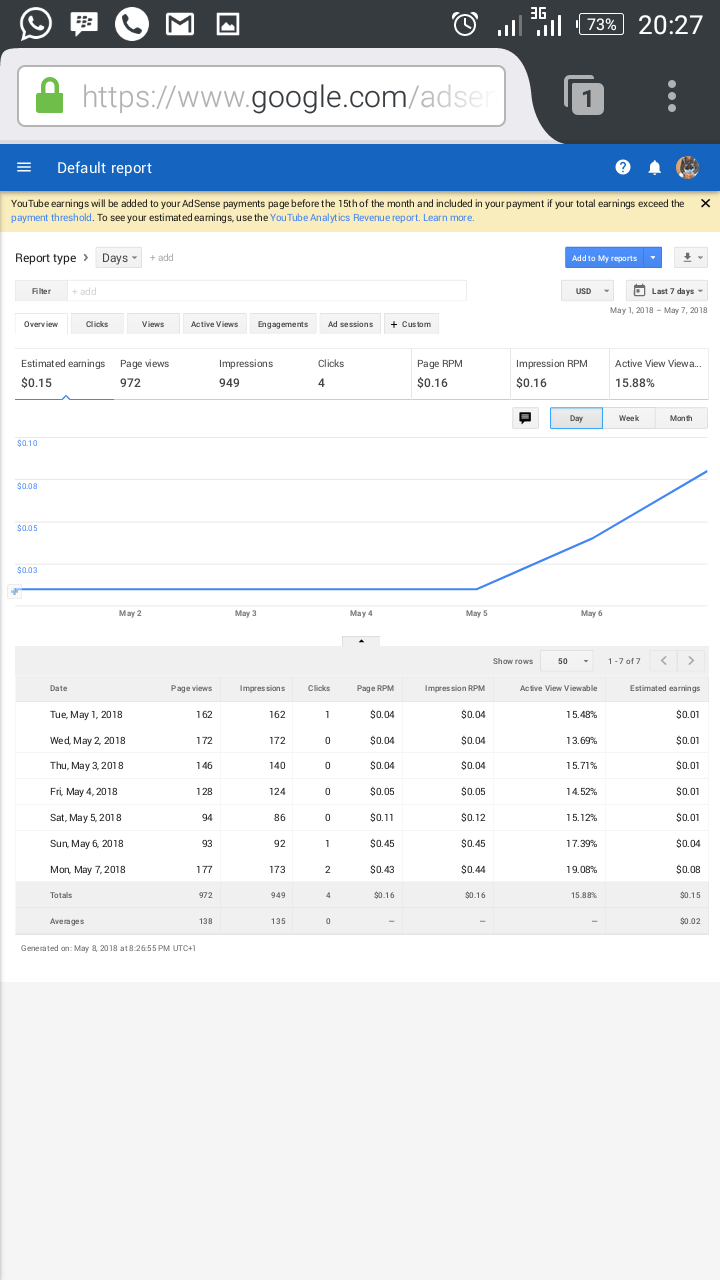Set chart granularity to Day
Screen dimensions: 720x1280
click(x=577, y=418)
